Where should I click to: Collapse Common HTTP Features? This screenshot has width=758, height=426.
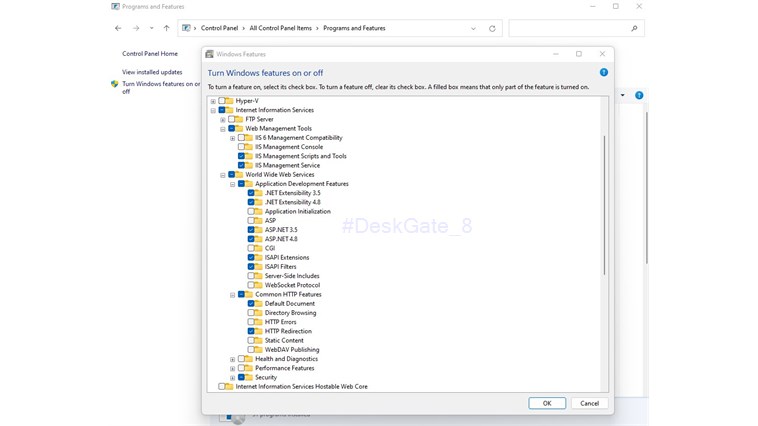point(233,294)
